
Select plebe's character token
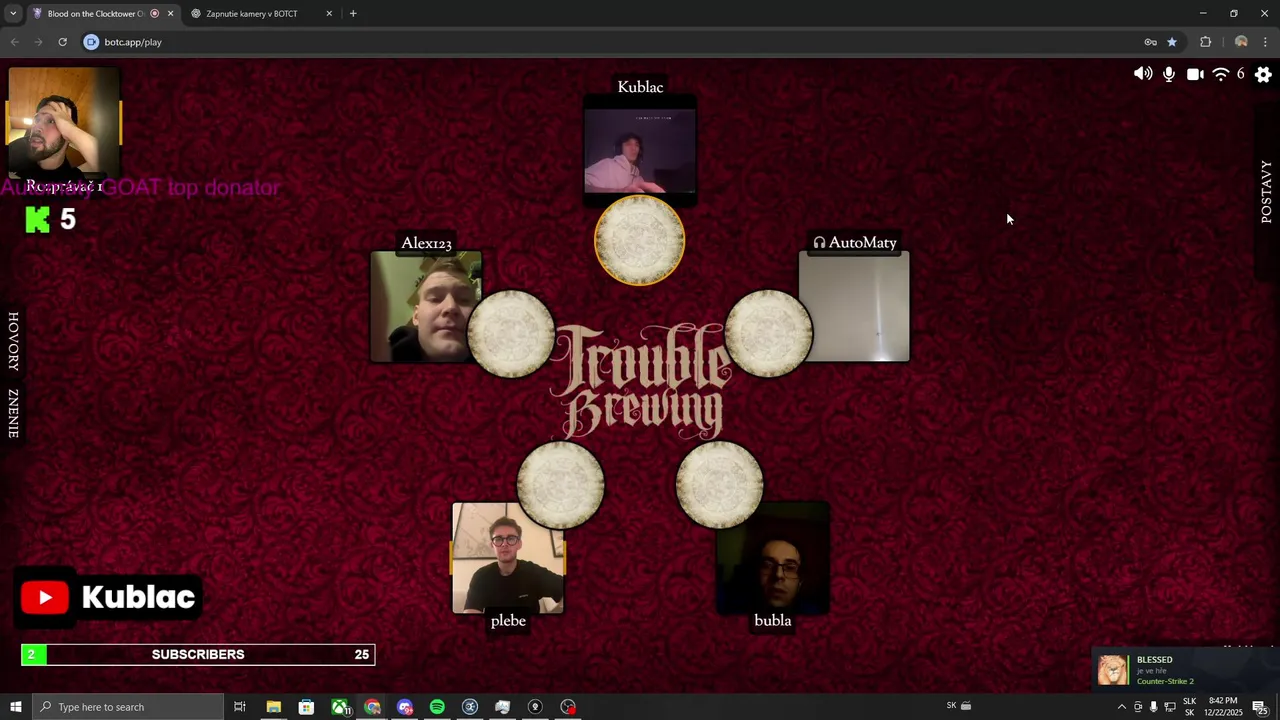tap(561, 485)
